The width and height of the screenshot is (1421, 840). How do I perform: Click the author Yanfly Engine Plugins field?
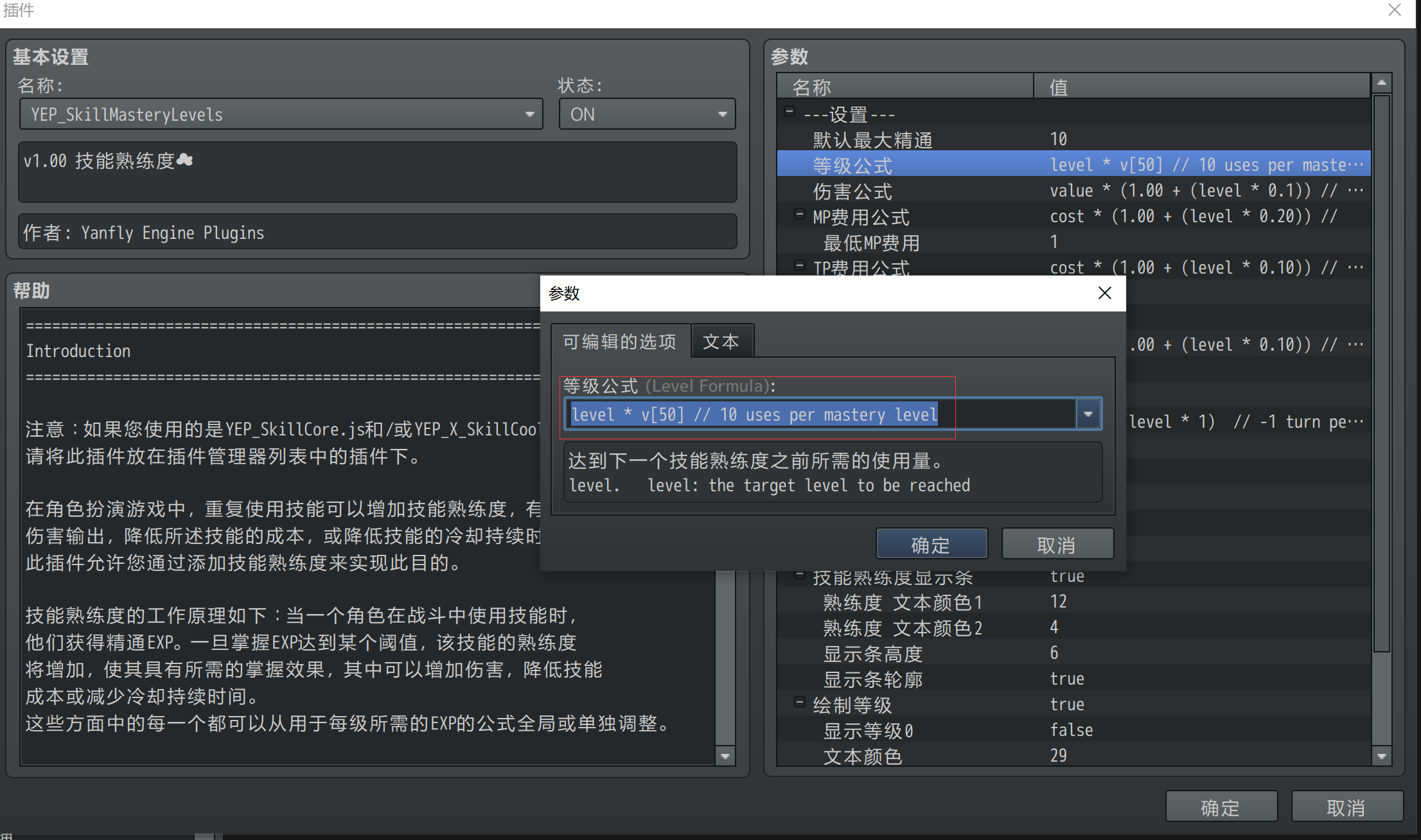coord(378,232)
